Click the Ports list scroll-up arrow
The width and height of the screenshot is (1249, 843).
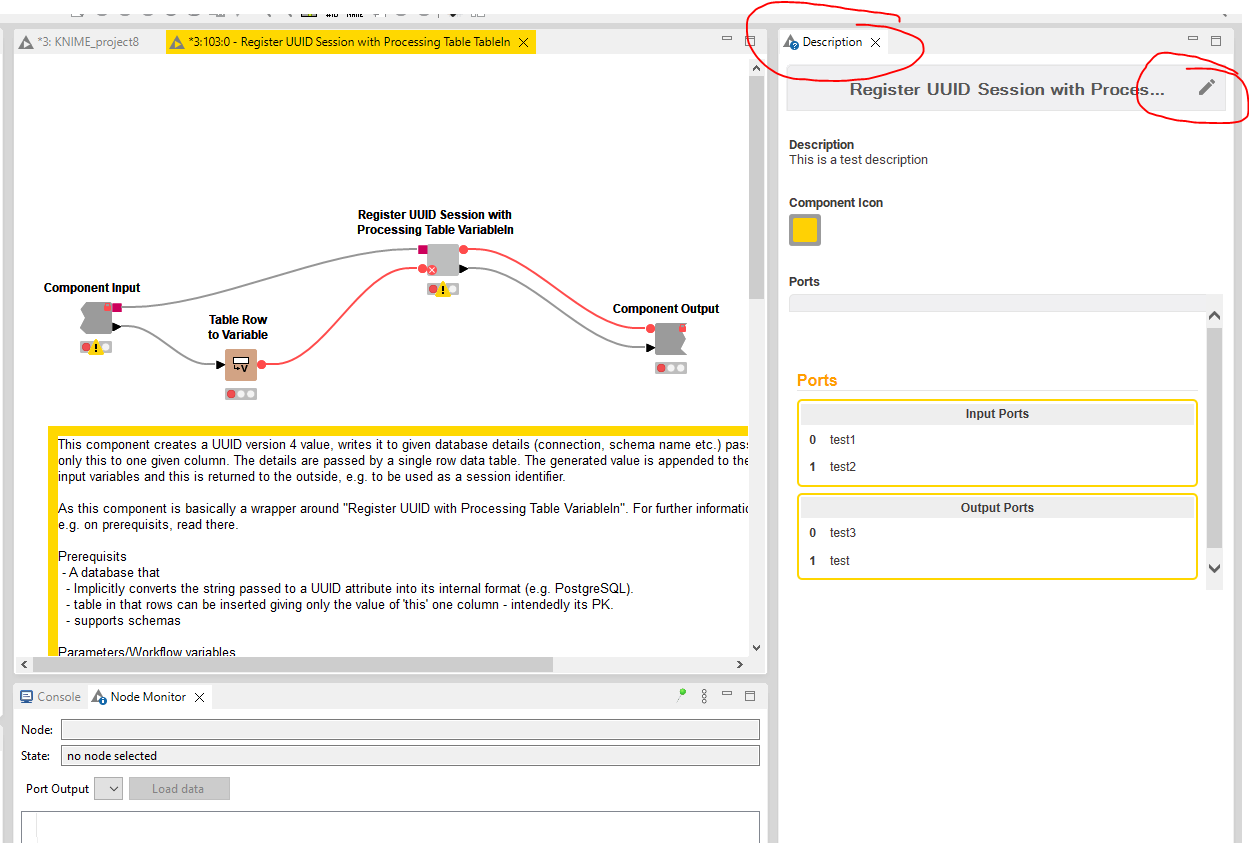[x=1215, y=316]
